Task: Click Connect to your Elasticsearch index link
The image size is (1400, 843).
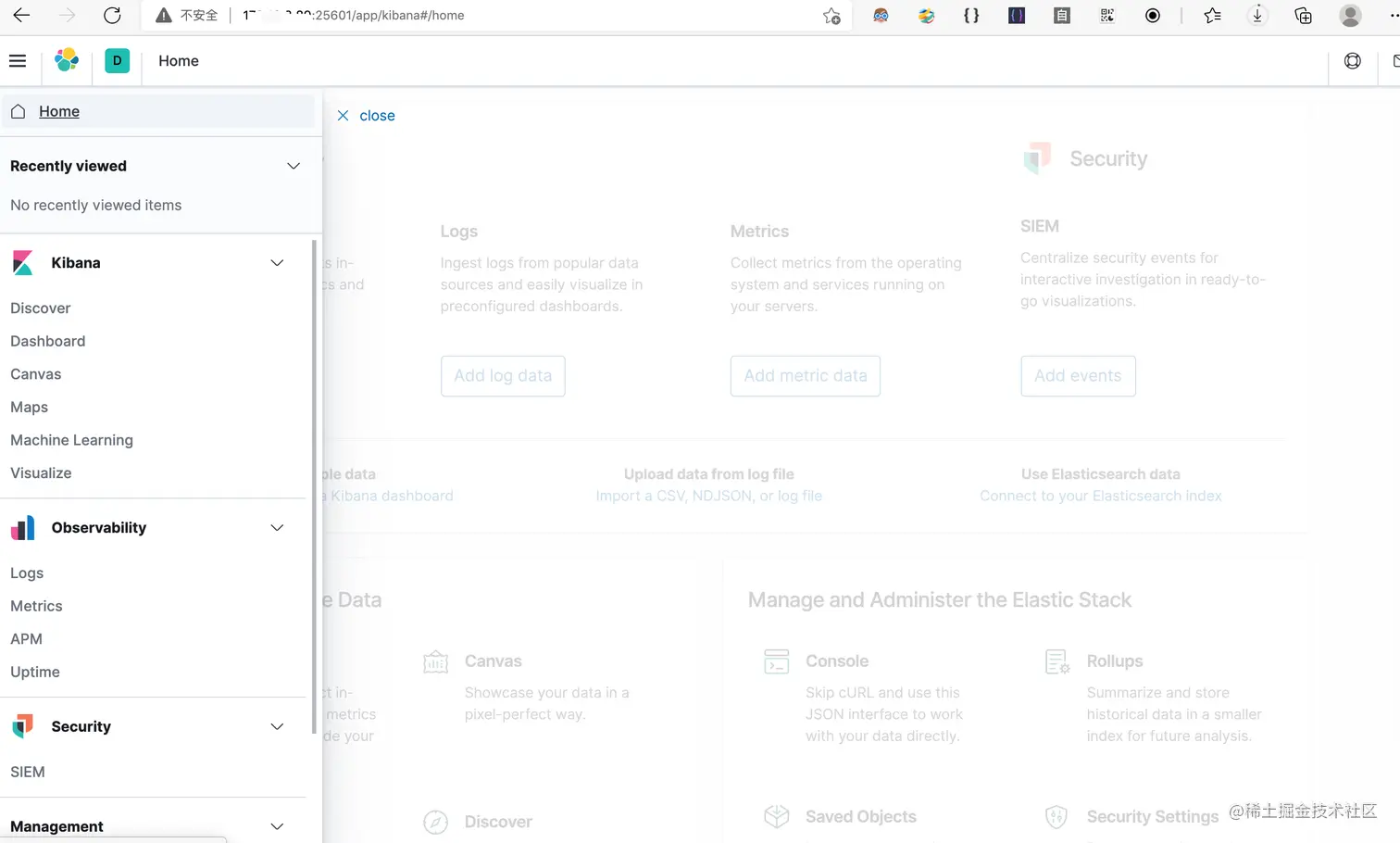Action: (x=1101, y=497)
